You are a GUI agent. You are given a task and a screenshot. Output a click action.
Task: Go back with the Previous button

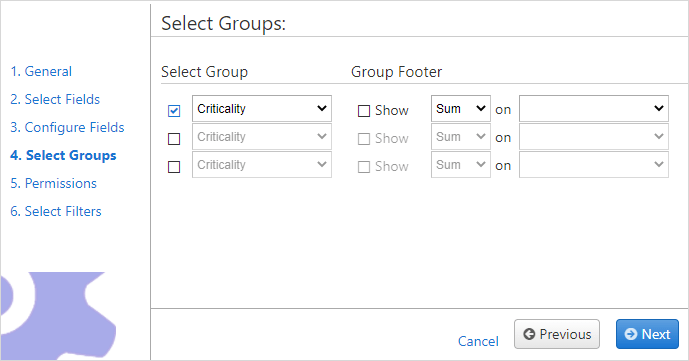tap(557, 334)
